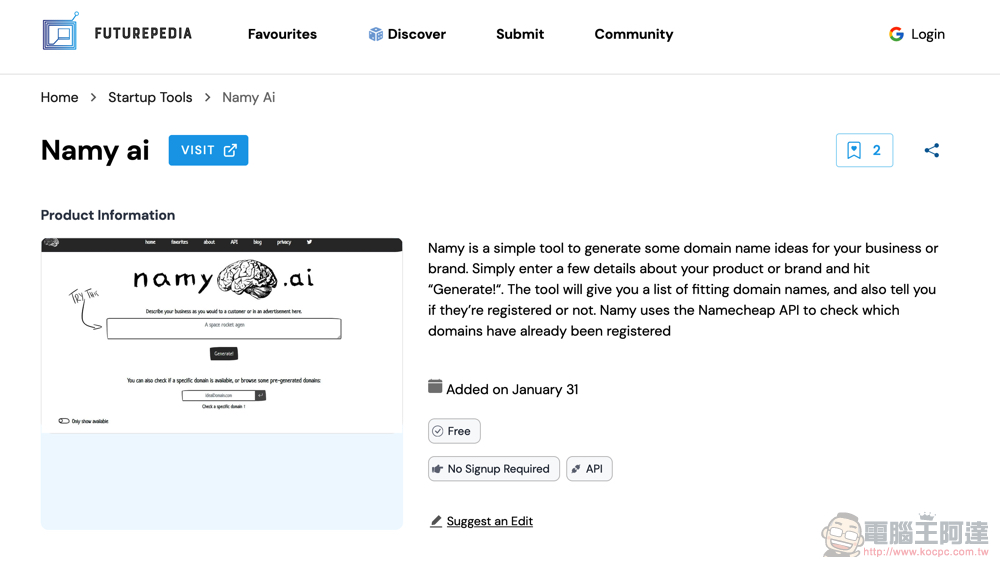
Task: Click the calendar icon near Added on January 31
Action: tap(435, 386)
